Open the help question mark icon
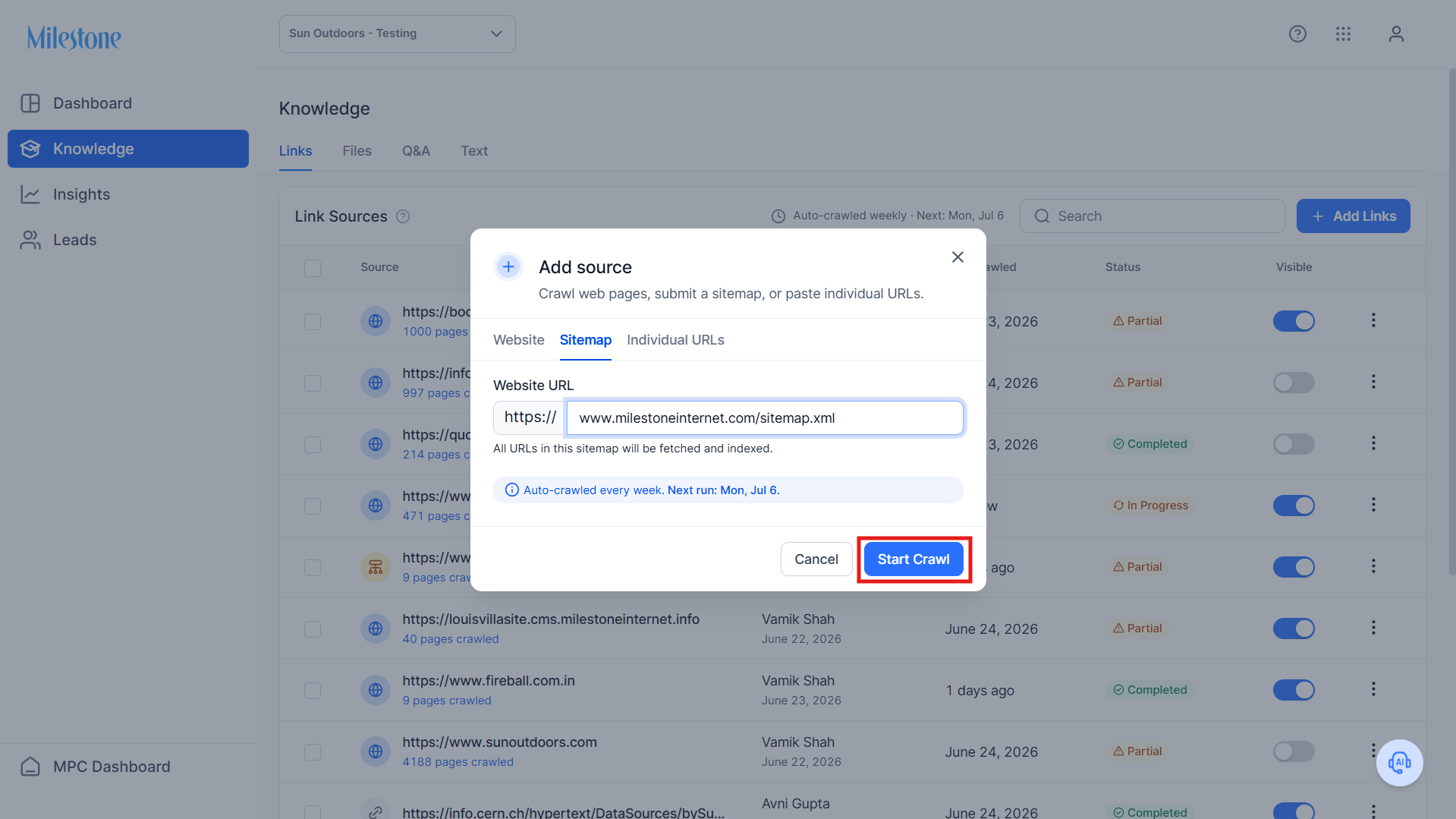 tap(1297, 34)
